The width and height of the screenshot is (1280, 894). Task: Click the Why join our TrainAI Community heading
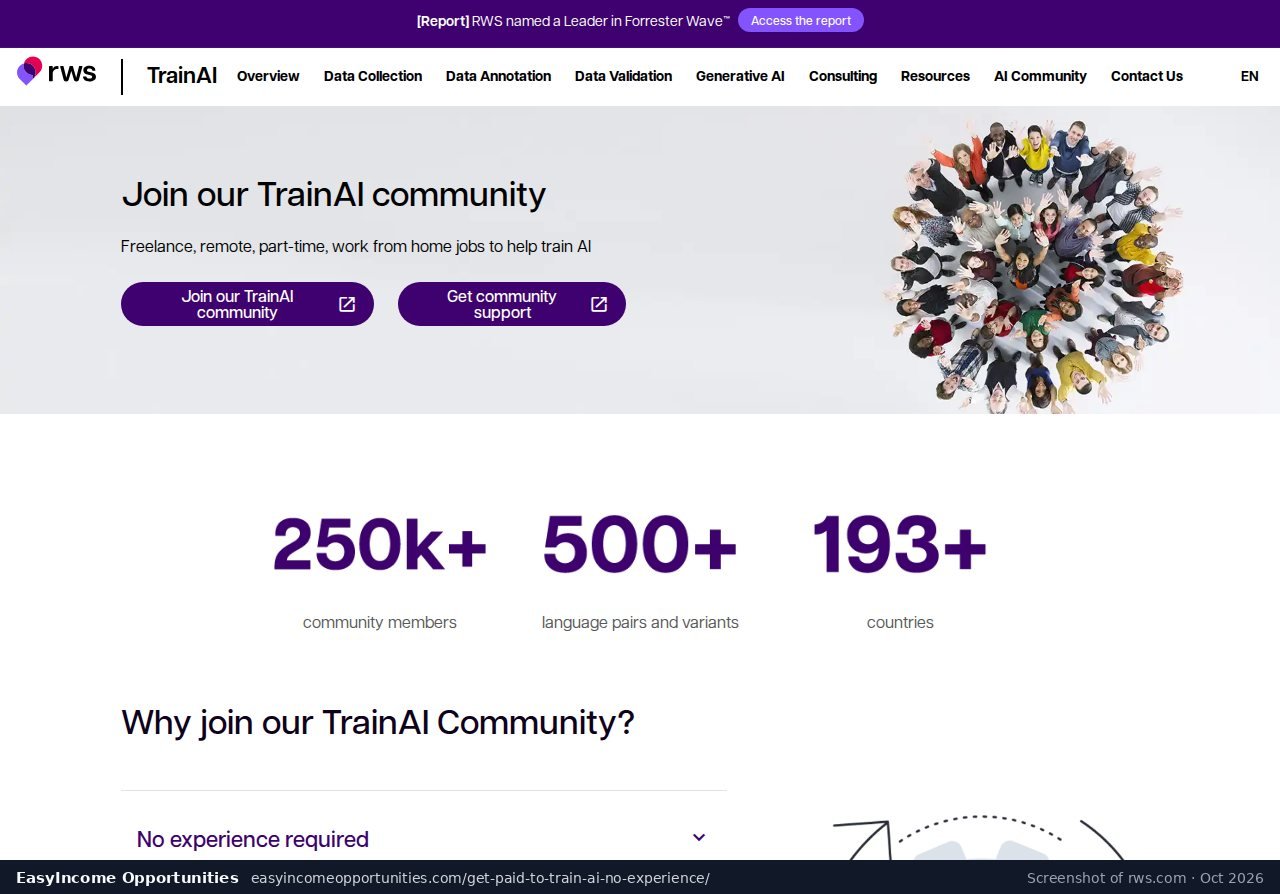pyautogui.click(x=378, y=722)
